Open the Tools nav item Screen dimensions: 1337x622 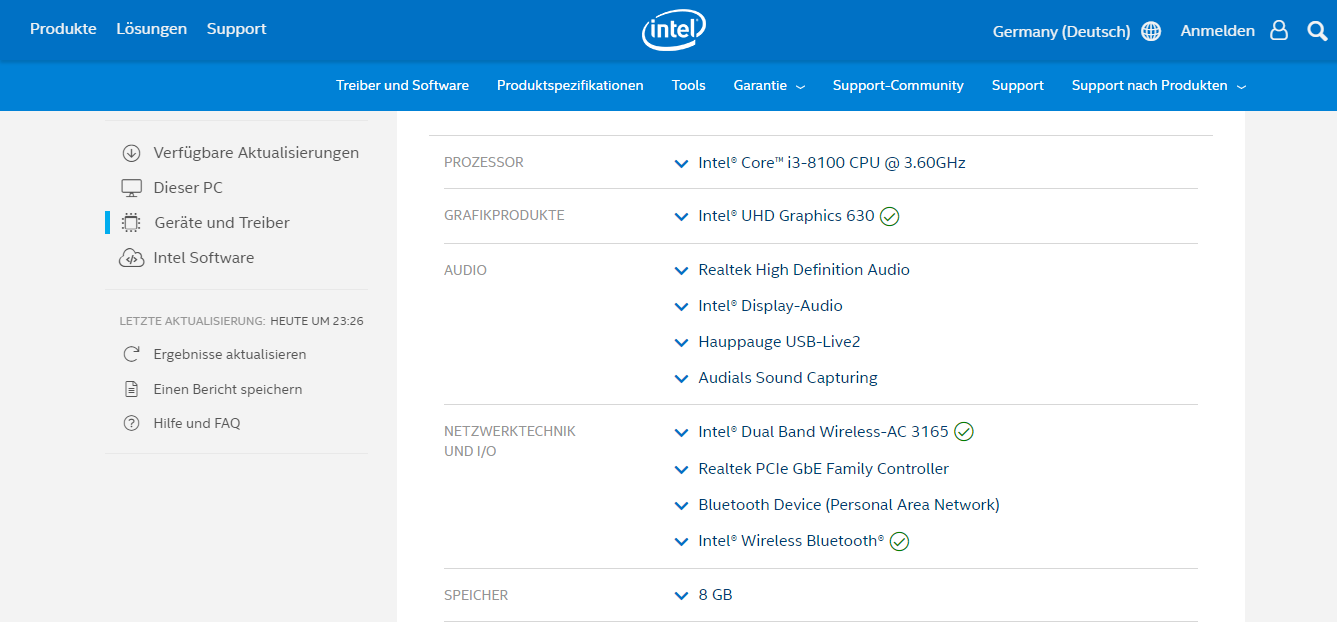(689, 86)
